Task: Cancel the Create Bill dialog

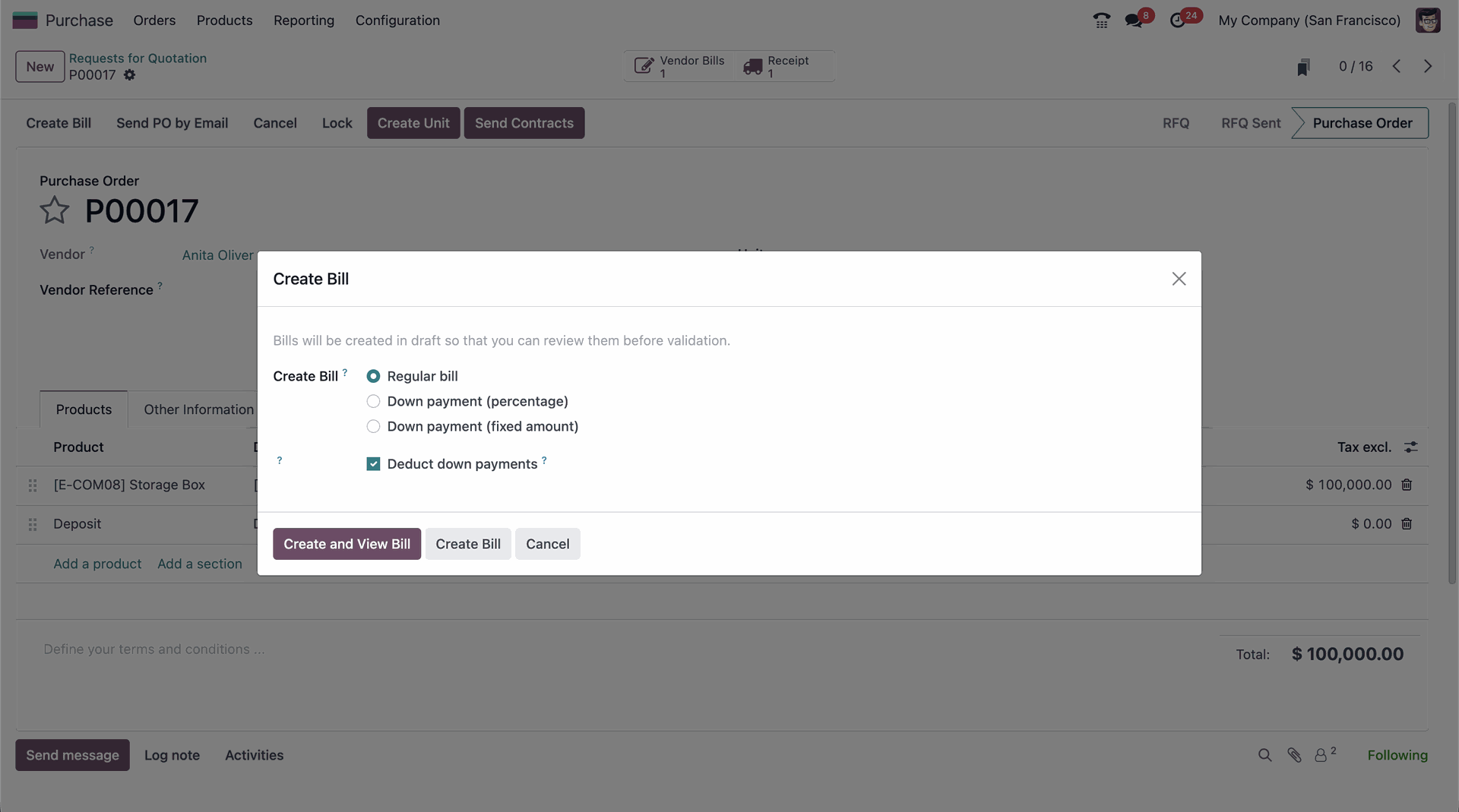Action: [x=547, y=544]
